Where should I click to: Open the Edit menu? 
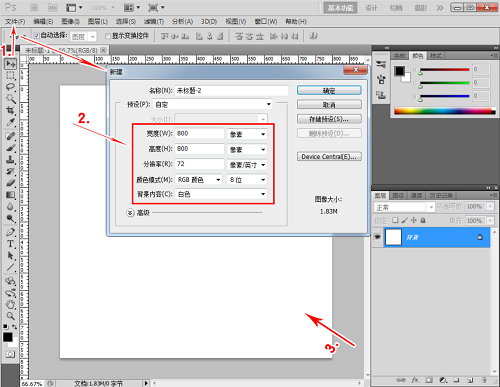43,22
